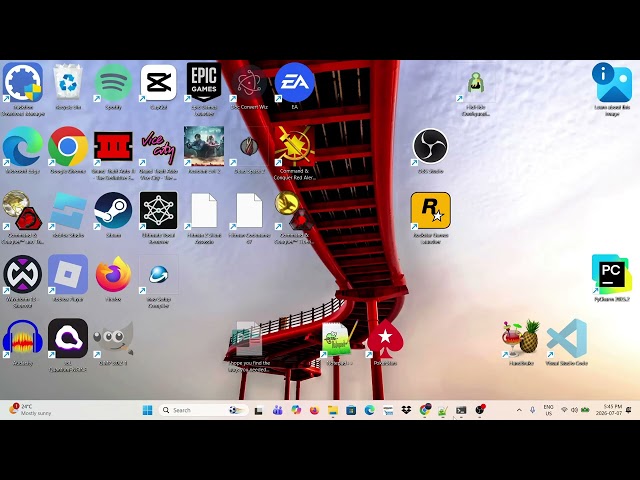Open volume control in system tray
Screen dimensions: 640x480
(574, 410)
